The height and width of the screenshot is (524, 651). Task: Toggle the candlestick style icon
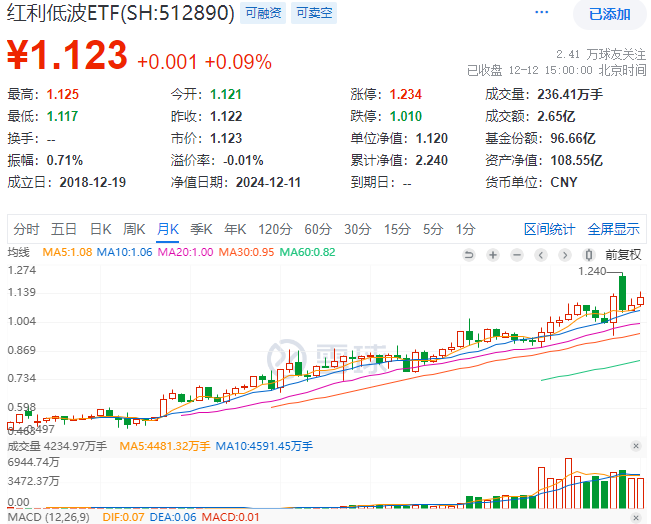pos(588,255)
